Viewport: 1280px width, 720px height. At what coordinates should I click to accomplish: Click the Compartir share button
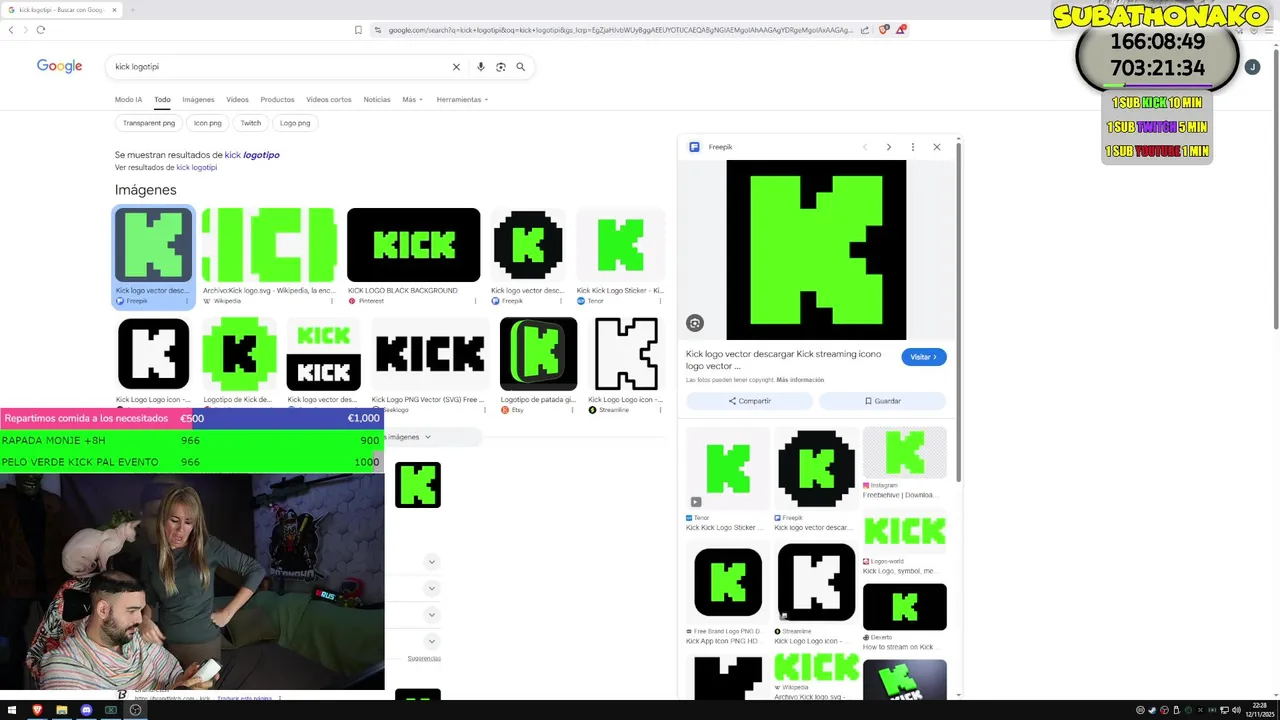click(749, 401)
